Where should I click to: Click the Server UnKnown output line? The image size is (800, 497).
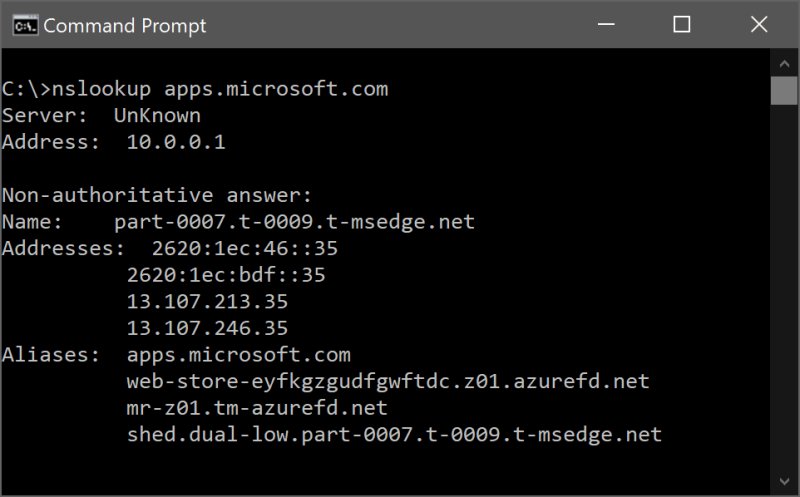tap(101, 116)
